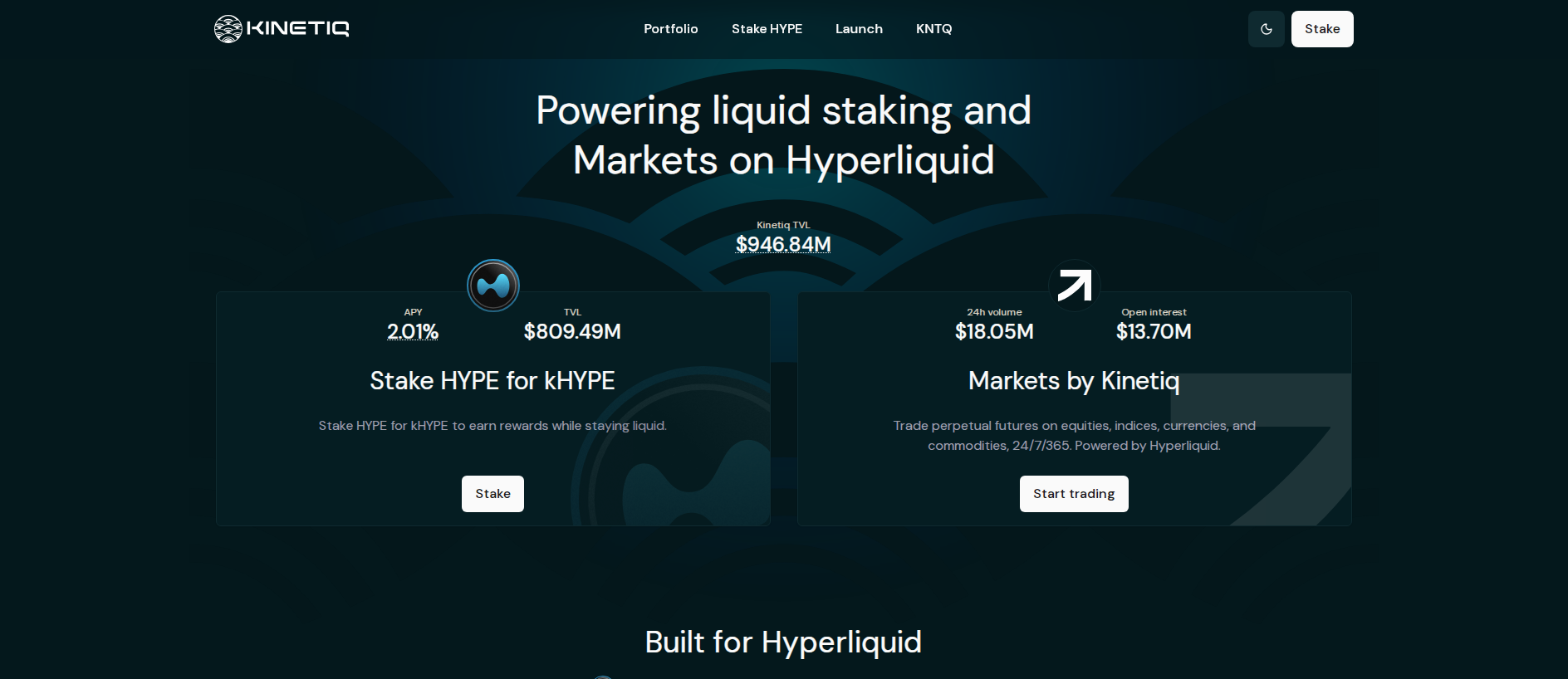Click the APY label
This screenshot has width=1568, height=679.
[x=413, y=312]
